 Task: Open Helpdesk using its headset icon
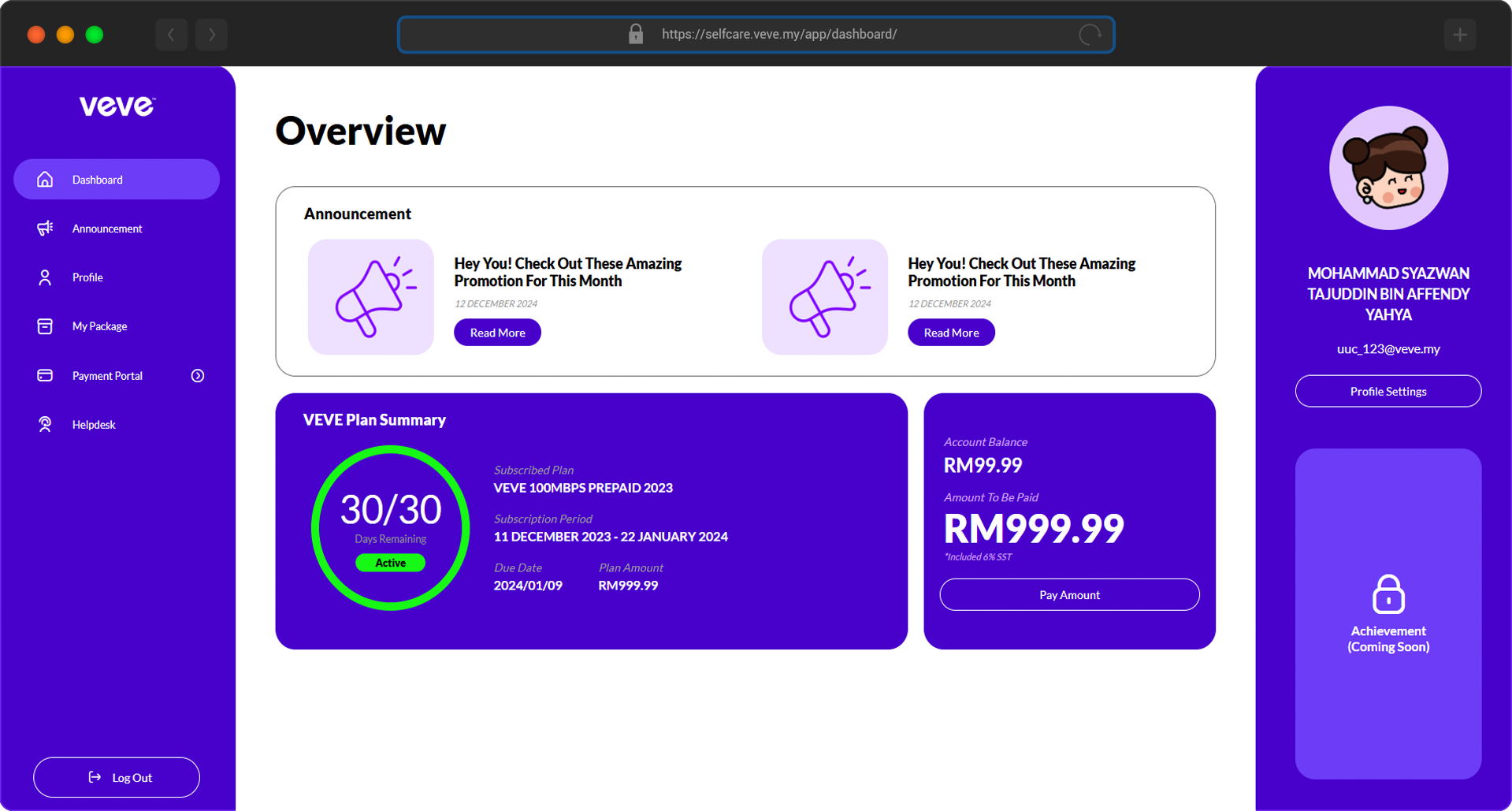[x=45, y=424]
